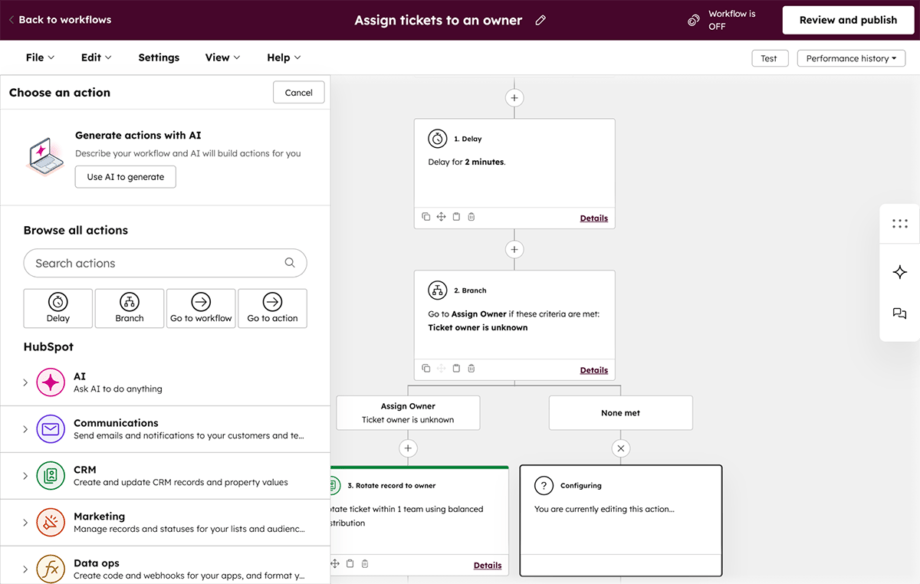This screenshot has height=584, width=920.
Task: Open the comments icon on the right sidebar
Action: pos(899,315)
